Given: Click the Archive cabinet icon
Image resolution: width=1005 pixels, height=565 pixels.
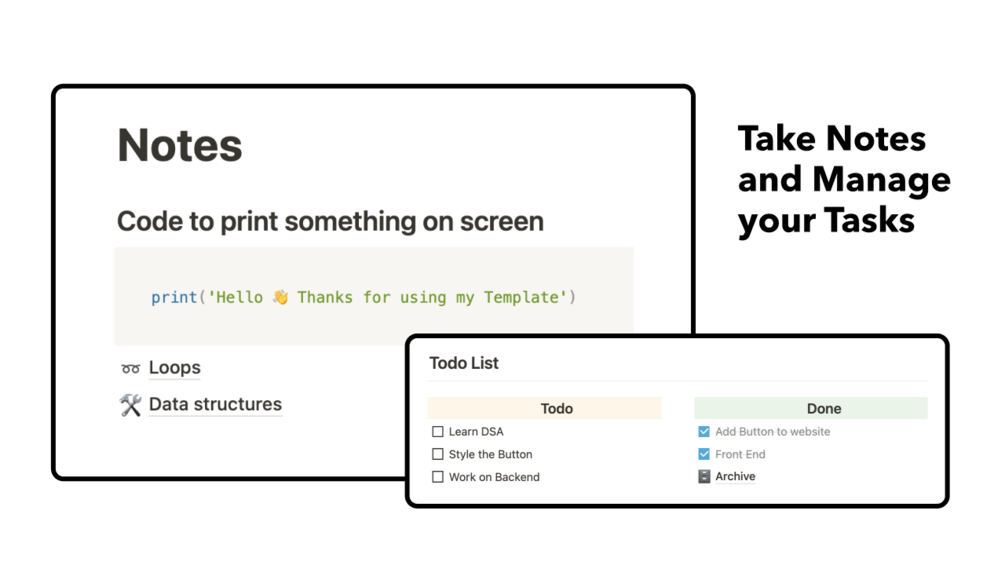Looking at the screenshot, I should coord(704,477).
